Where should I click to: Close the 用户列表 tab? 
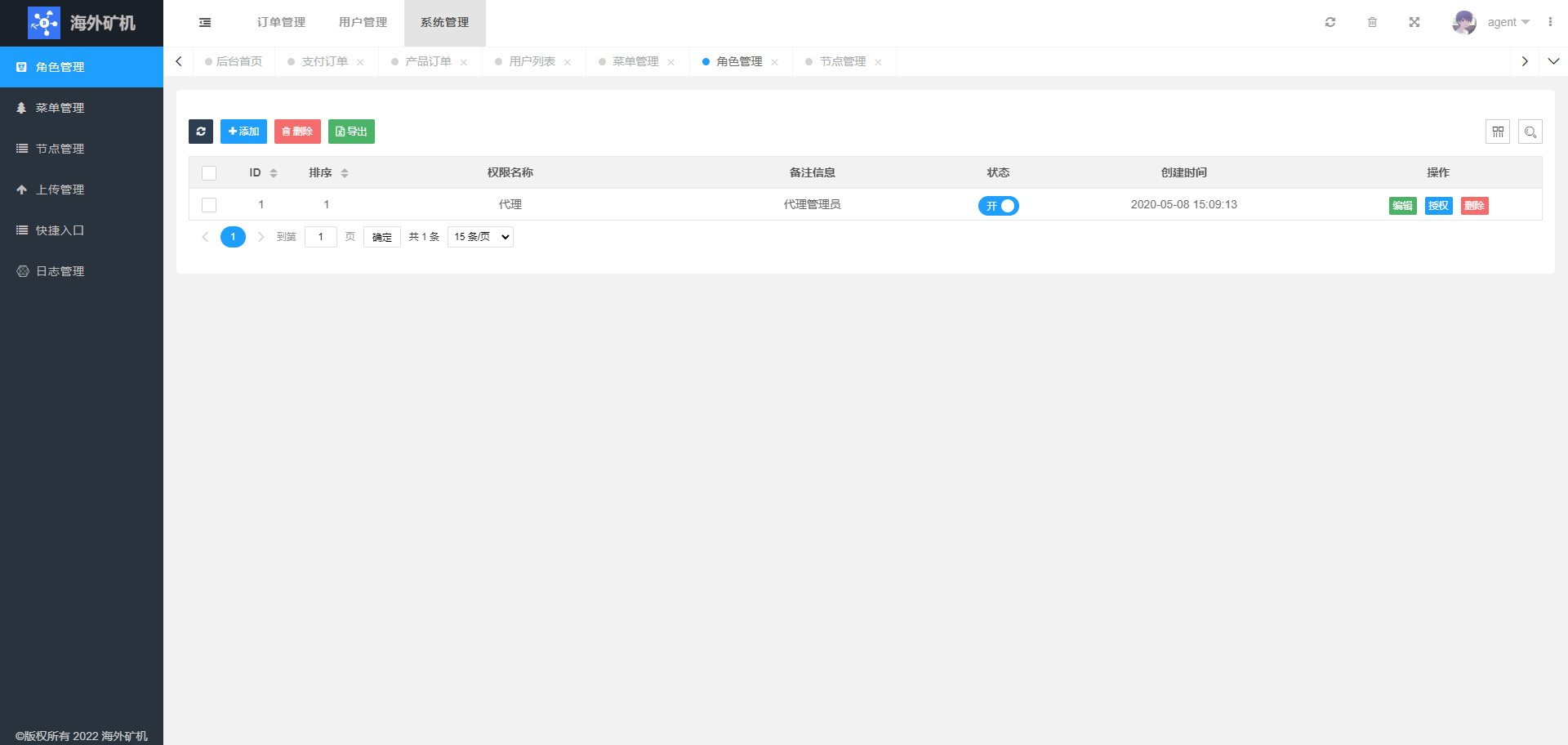click(x=568, y=62)
